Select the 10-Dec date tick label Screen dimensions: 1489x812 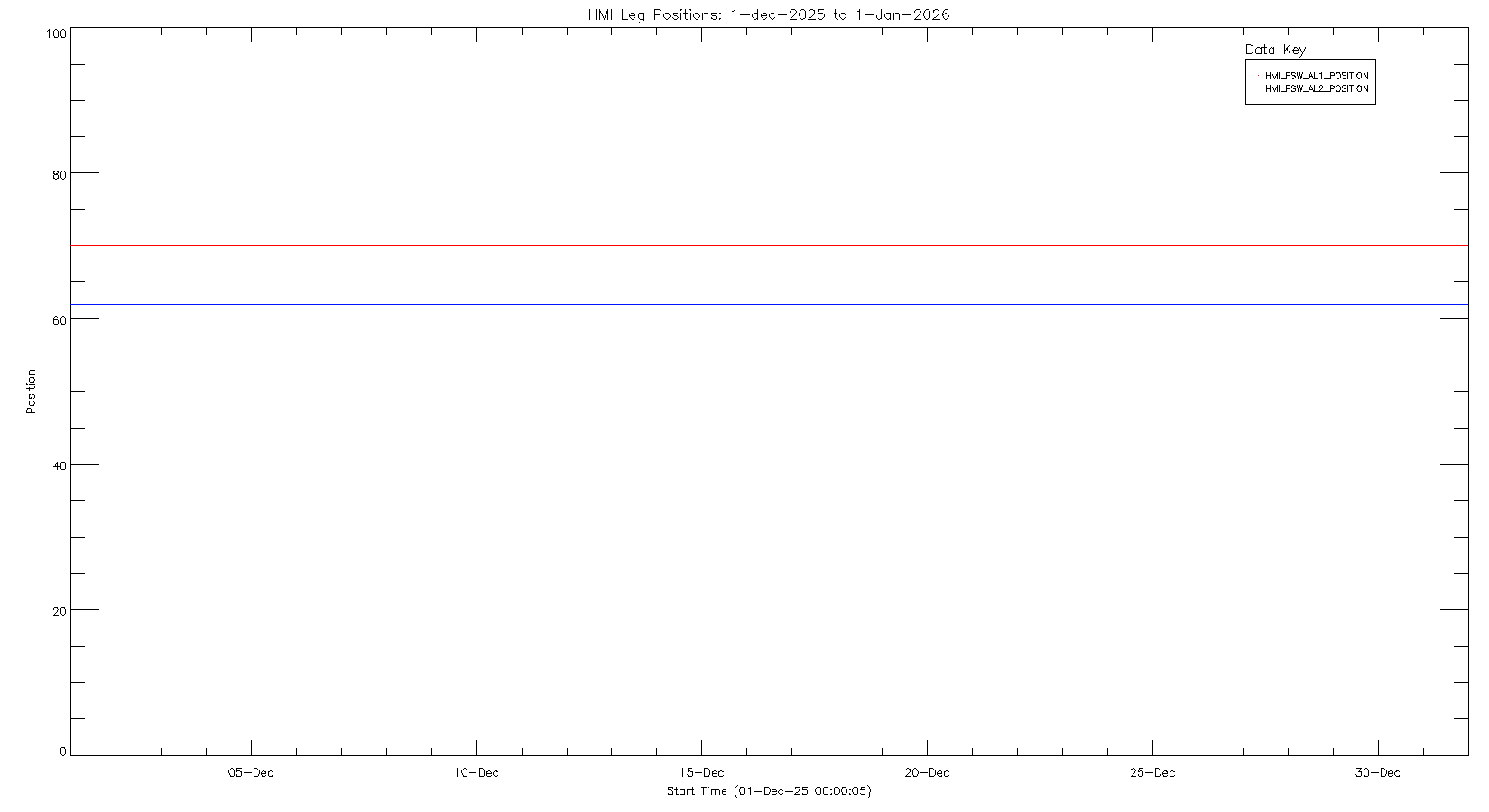click(x=476, y=772)
